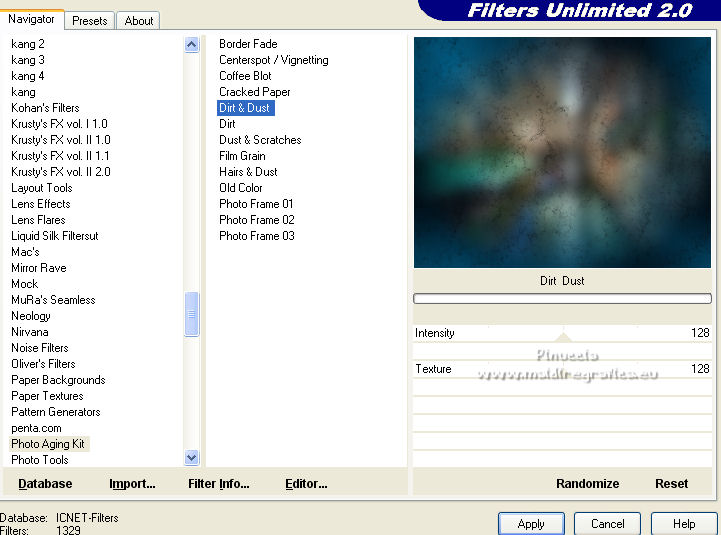This screenshot has width=721, height=535.
Task: Open Filter Info...
Action: click(x=218, y=483)
